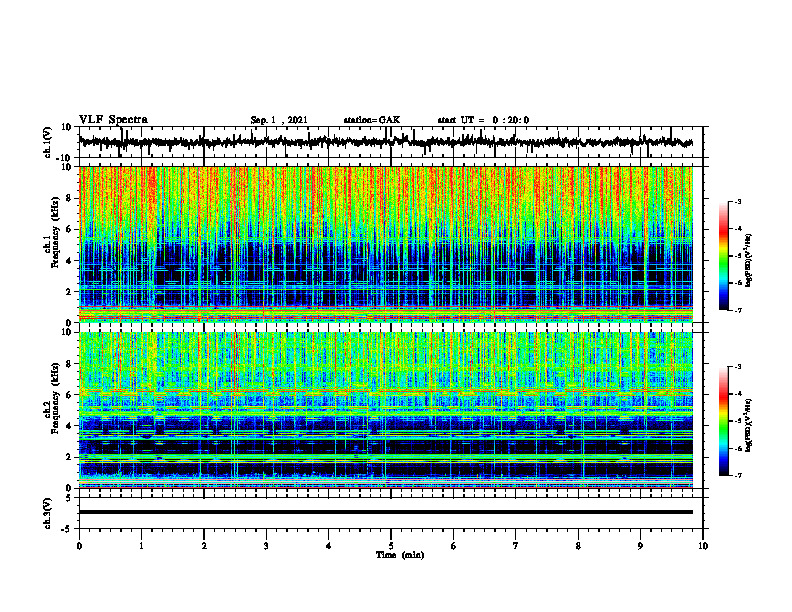Click the '2' kHz tick of ch.1 spectrogram
Image resolution: width=792 pixels, height=612 pixels.
pos(70,292)
